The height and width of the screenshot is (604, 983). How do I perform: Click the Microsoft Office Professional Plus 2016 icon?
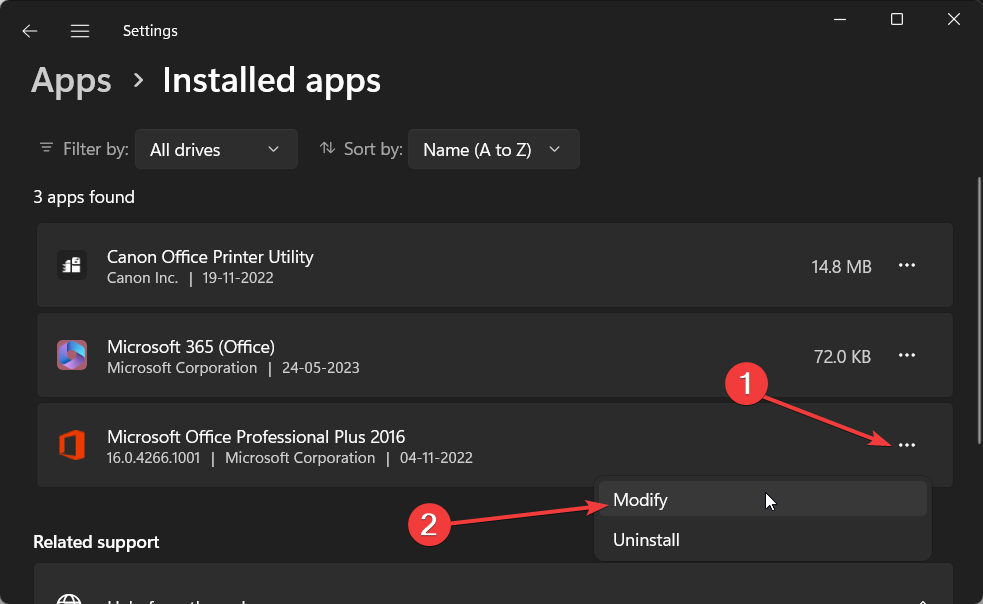click(72, 445)
